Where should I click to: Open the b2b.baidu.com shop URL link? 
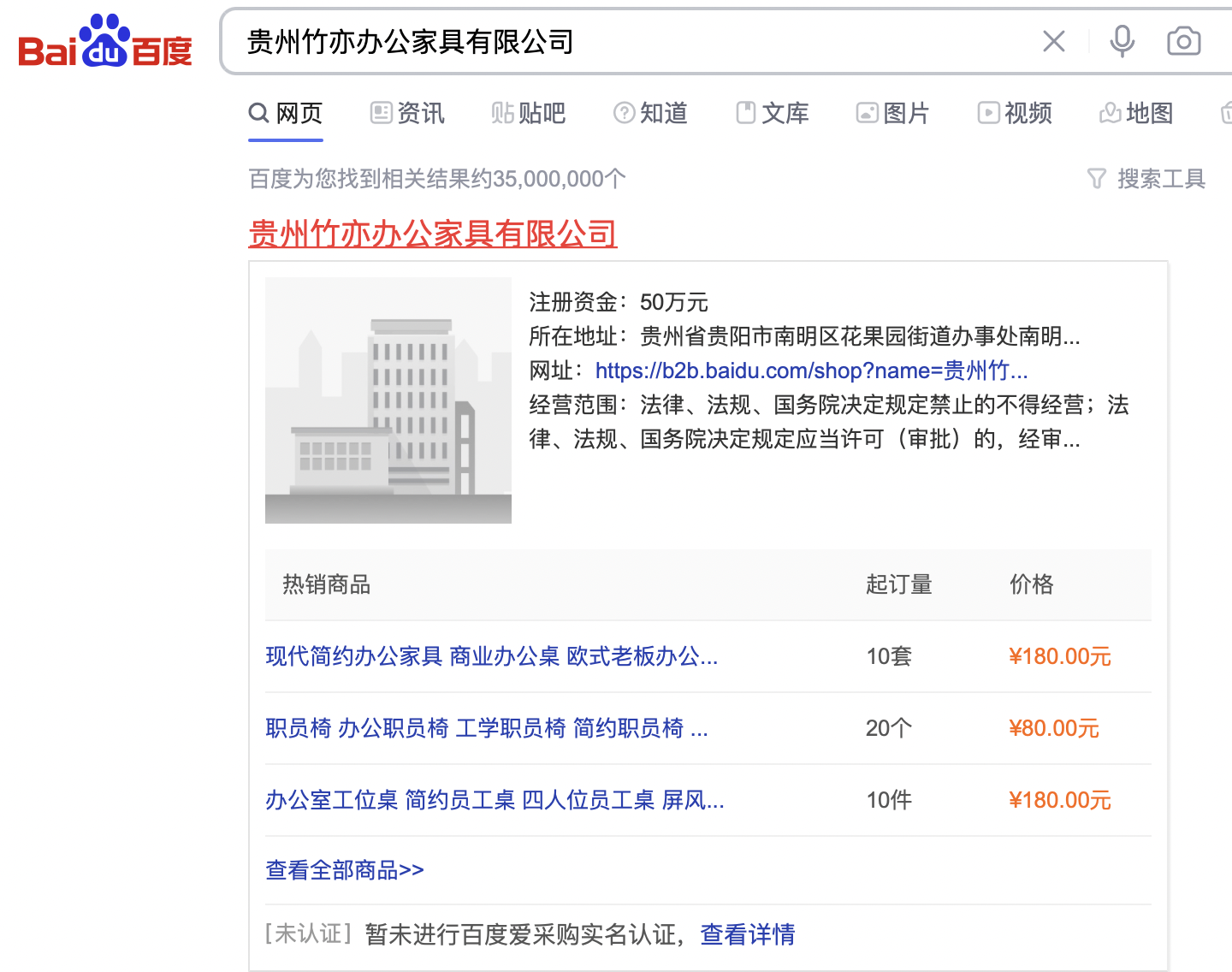[x=811, y=370]
